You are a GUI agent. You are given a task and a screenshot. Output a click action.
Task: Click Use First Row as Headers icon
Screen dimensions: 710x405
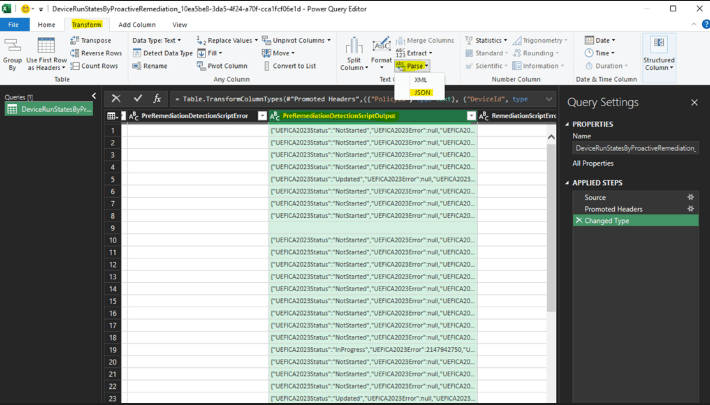point(47,54)
